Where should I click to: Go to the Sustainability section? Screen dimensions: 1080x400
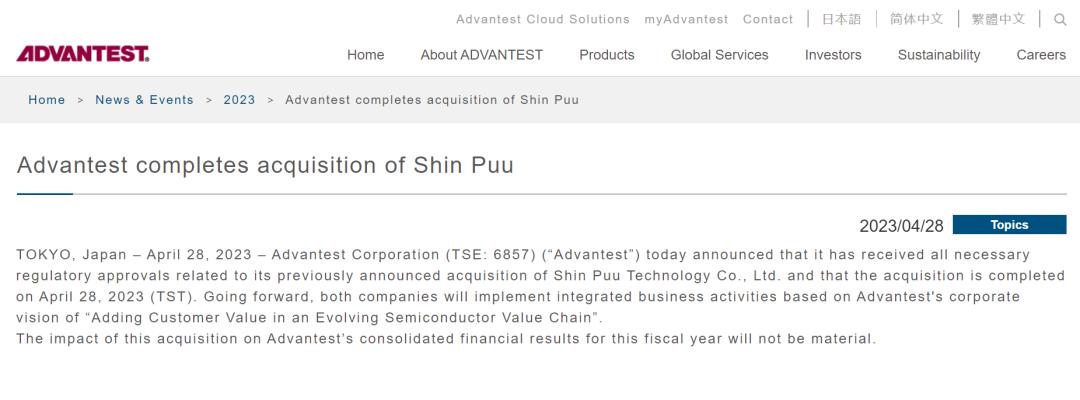[938, 55]
